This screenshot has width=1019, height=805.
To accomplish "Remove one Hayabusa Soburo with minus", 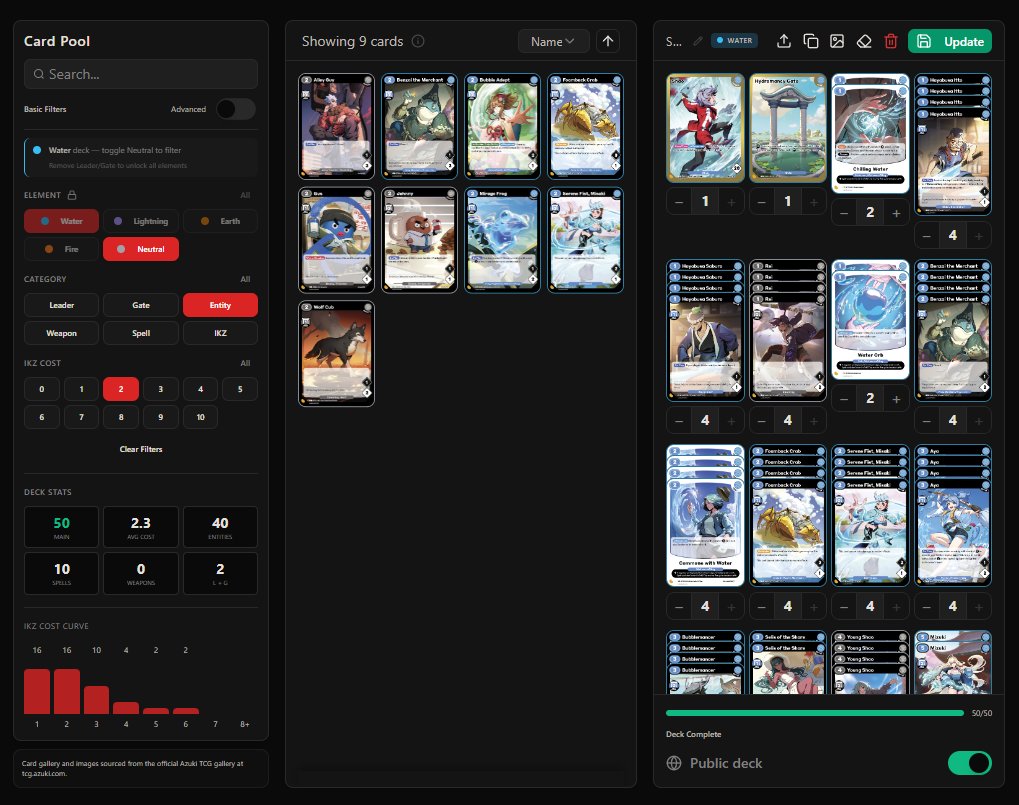I will pos(679,421).
